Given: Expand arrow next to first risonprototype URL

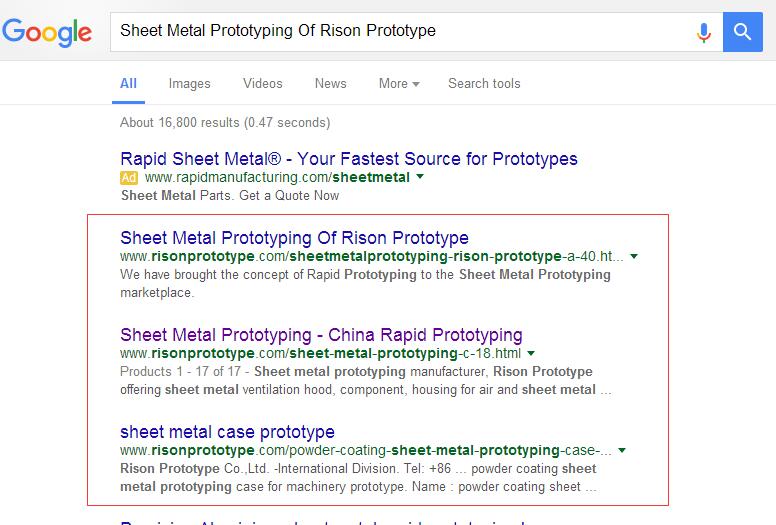Looking at the screenshot, I should 634,257.
